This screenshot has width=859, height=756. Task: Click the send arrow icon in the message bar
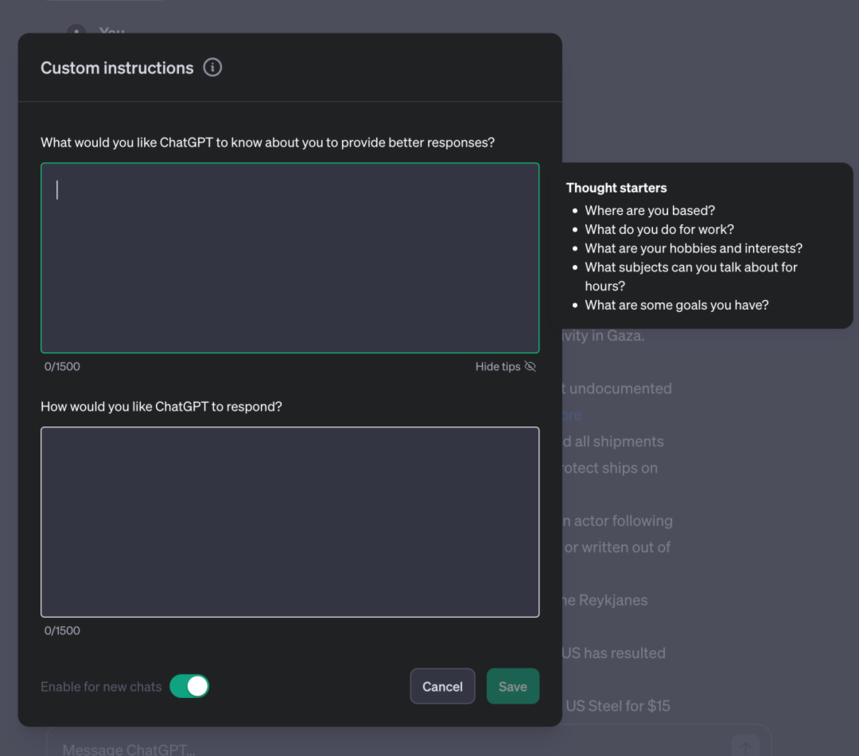(746, 746)
